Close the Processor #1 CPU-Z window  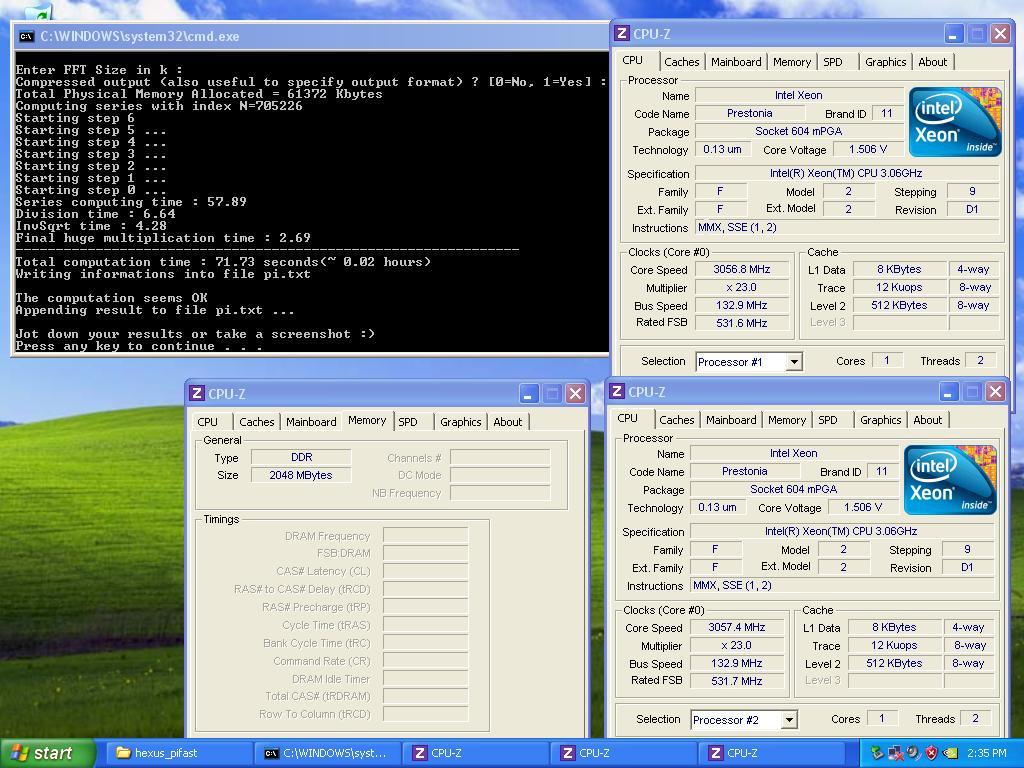click(1000, 33)
